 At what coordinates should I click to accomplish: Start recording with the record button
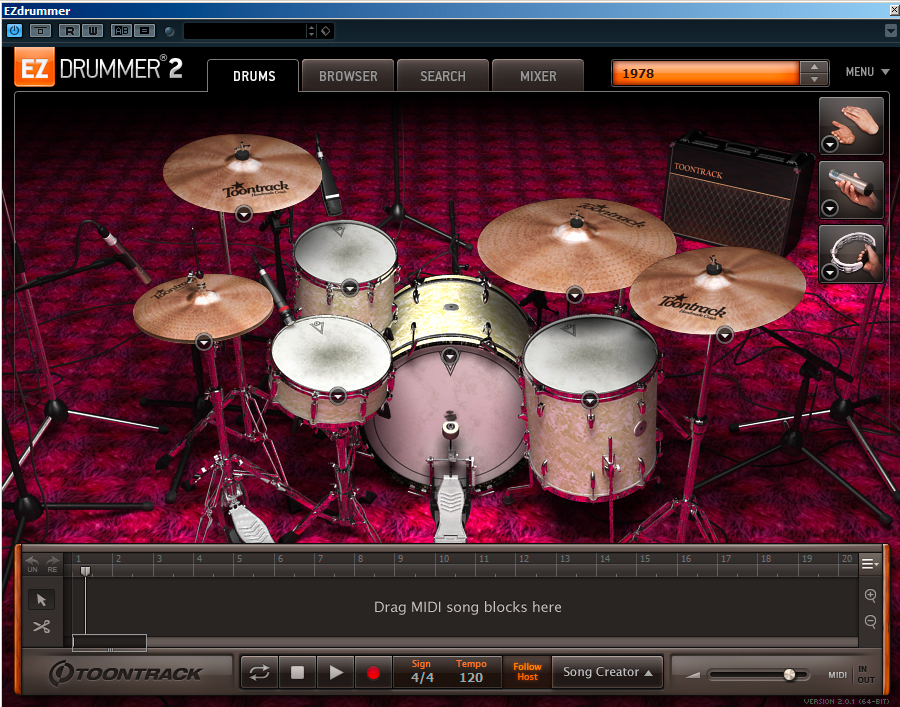point(373,672)
